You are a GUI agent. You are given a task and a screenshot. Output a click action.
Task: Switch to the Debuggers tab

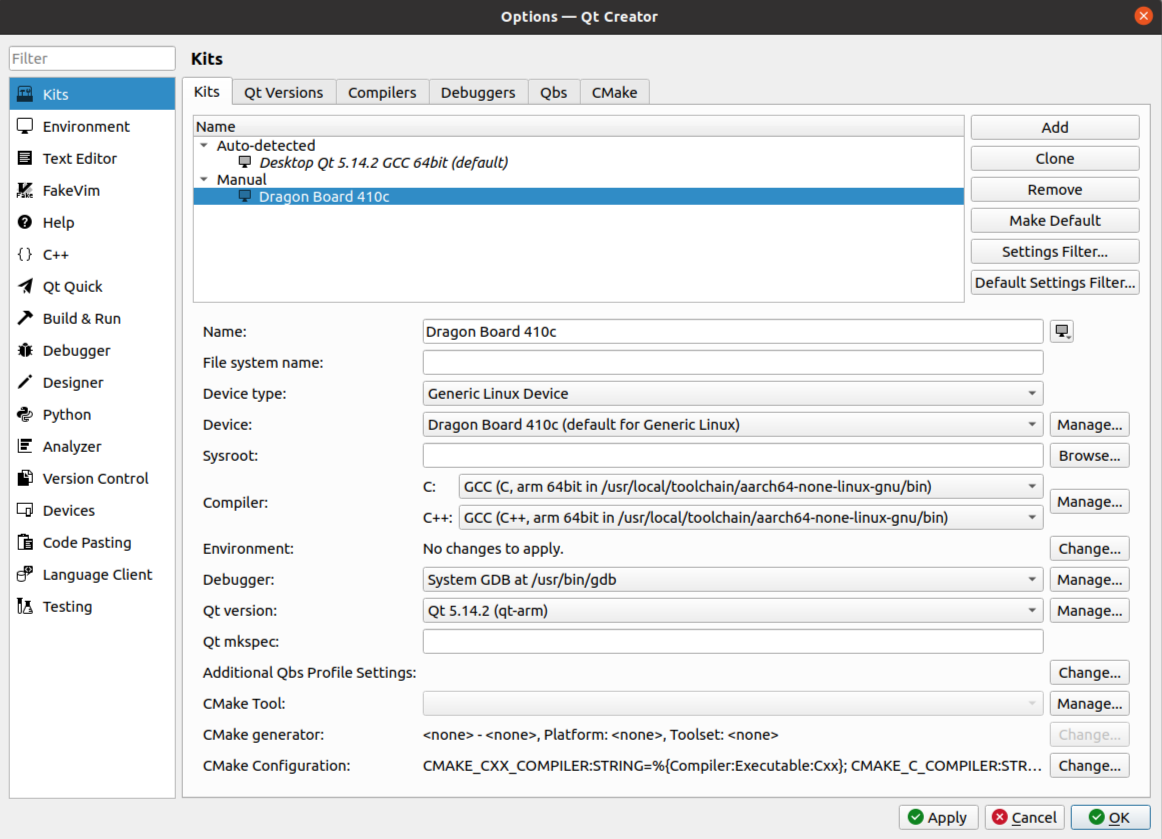(478, 93)
